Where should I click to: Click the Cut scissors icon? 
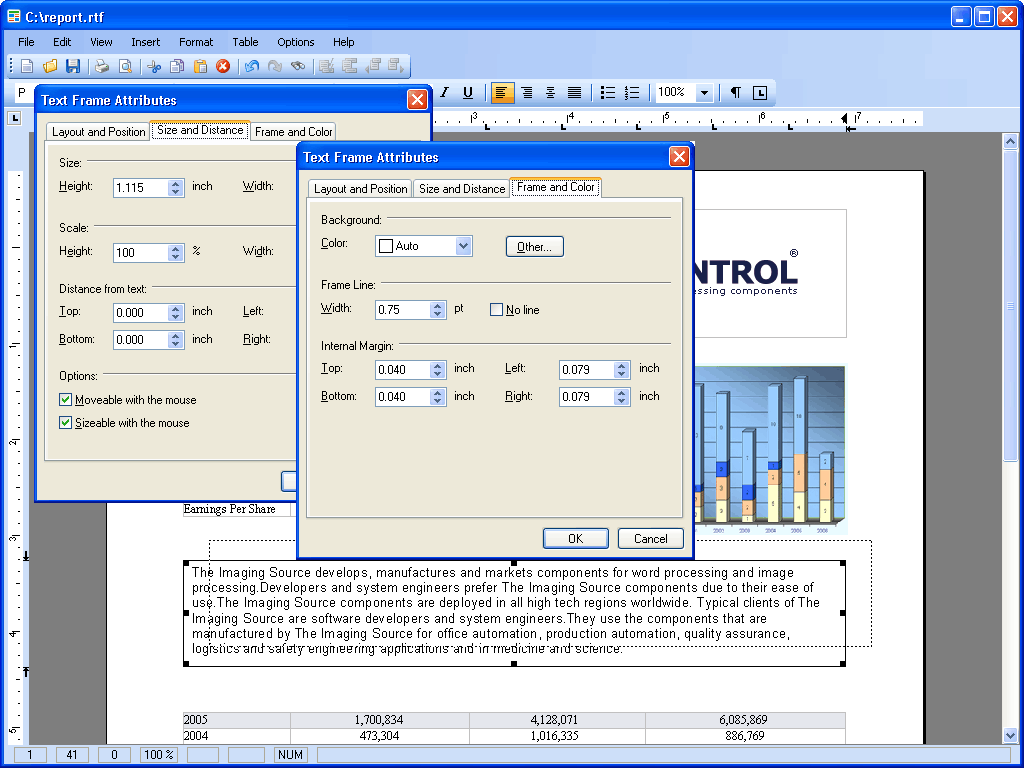point(154,66)
